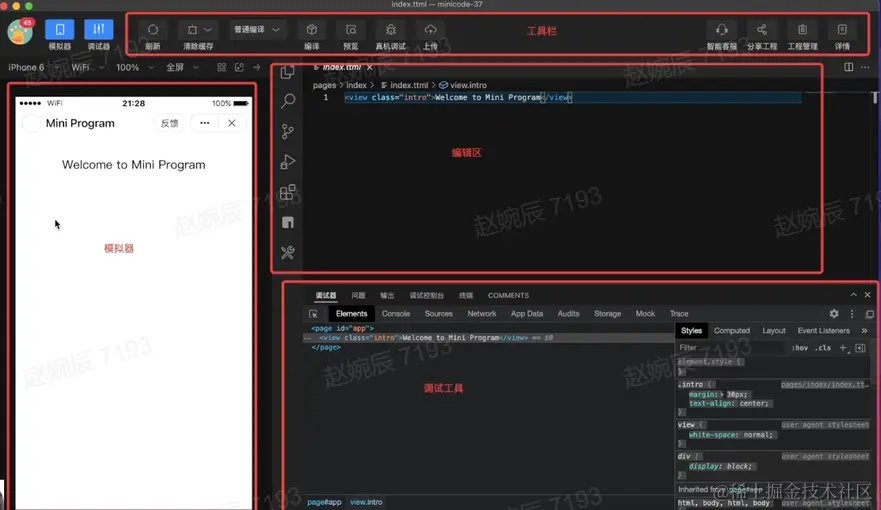Click the 反馈 feedback button in simulator

(169, 123)
